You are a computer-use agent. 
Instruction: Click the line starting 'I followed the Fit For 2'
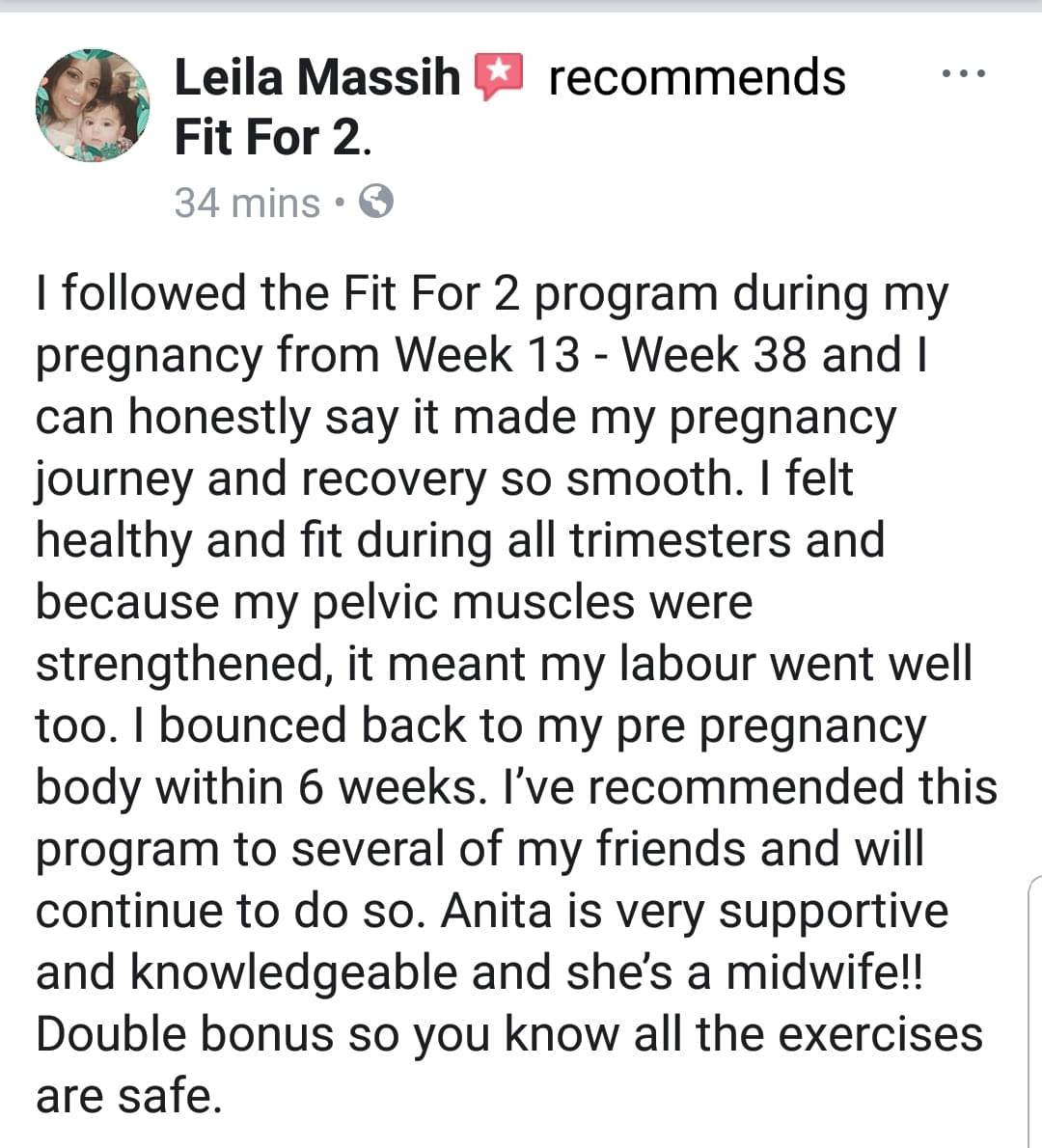[x=492, y=295]
